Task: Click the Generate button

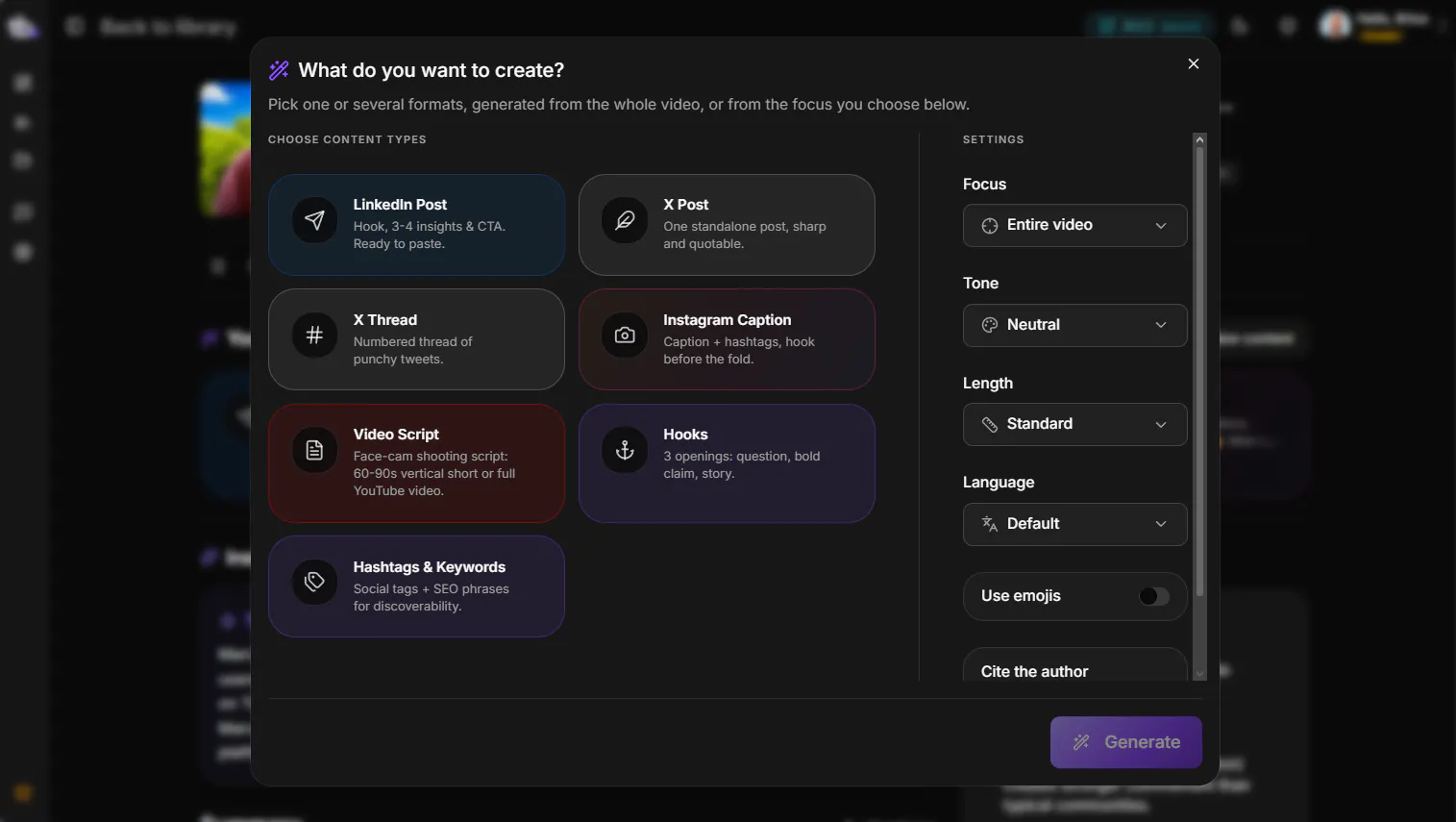Action: point(1125,742)
